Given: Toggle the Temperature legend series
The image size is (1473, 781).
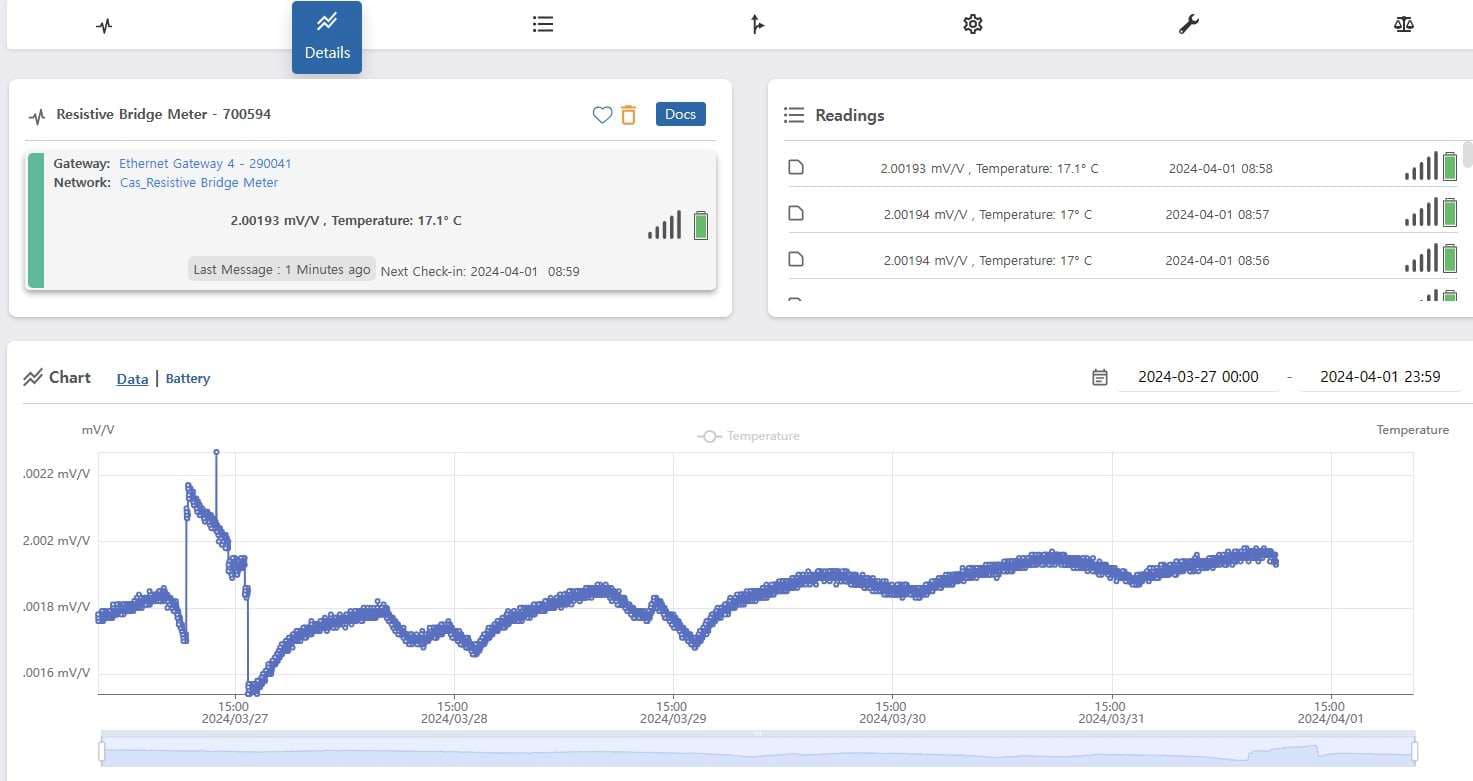Looking at the screenshot, I should [x=748, y=436].
